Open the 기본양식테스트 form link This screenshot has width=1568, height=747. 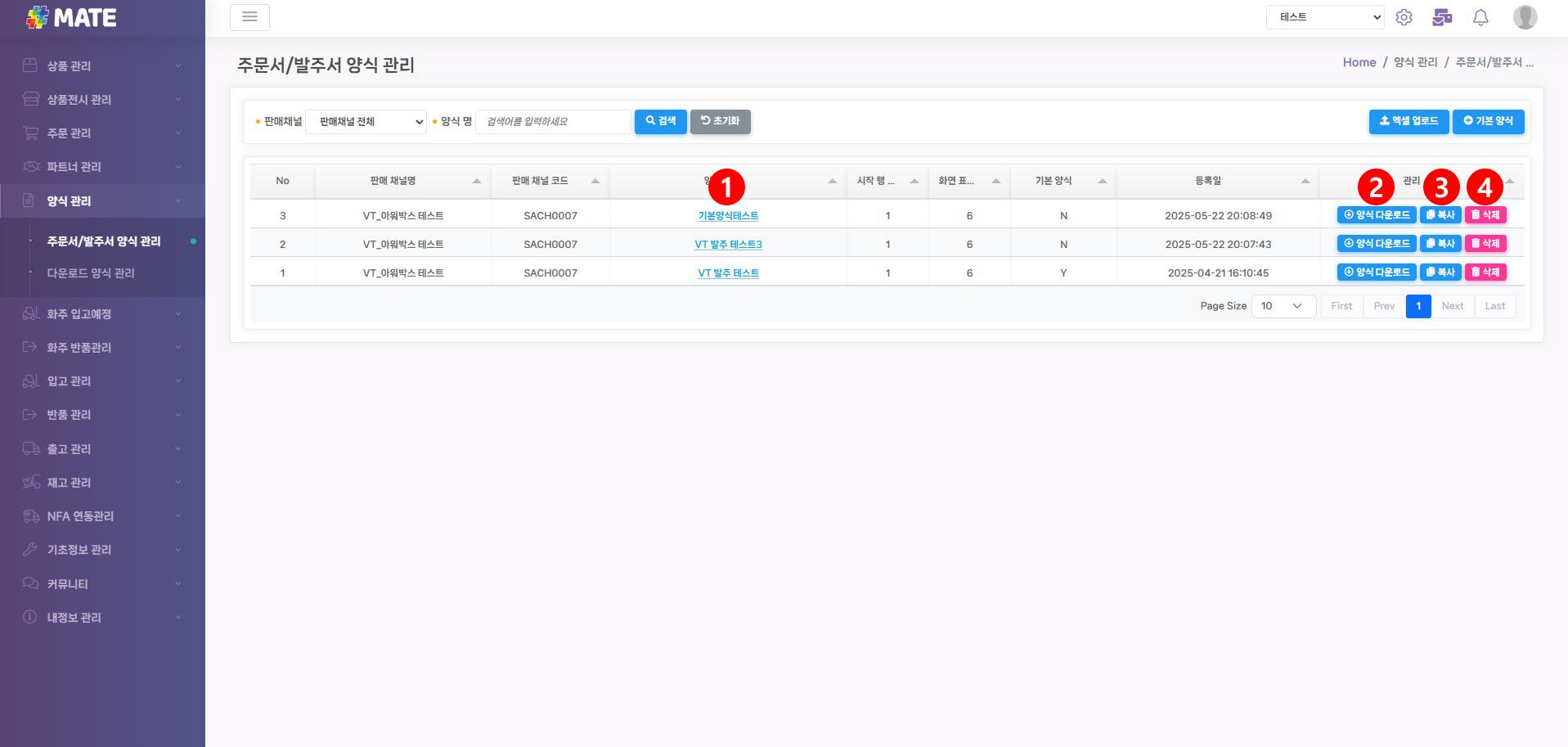click(x=728, y=216)
